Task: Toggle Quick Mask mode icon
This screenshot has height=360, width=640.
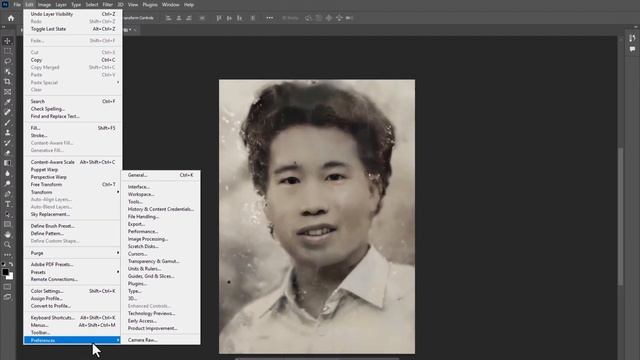Action: [7, 287]
